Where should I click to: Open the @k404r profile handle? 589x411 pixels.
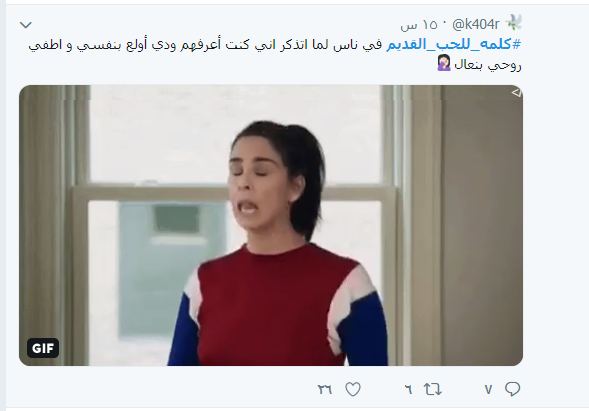pyautogui.click(x=476, y=24)
